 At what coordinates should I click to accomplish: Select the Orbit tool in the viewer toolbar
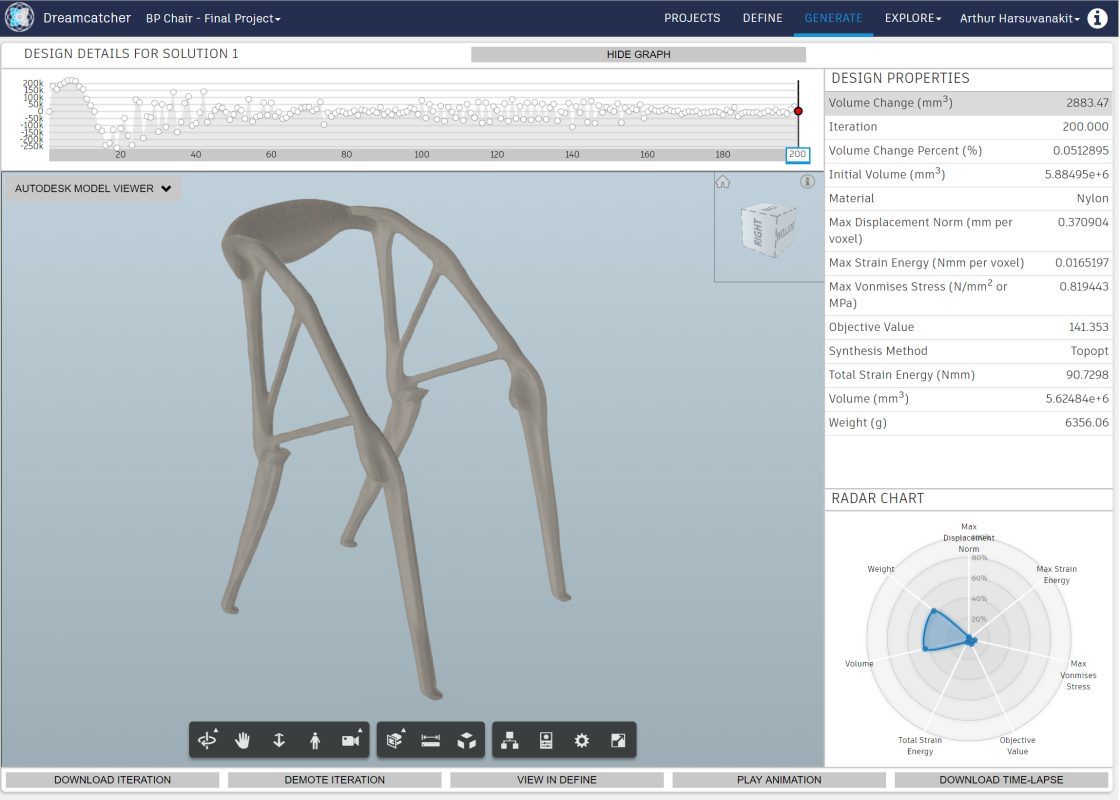click(208, 740)
